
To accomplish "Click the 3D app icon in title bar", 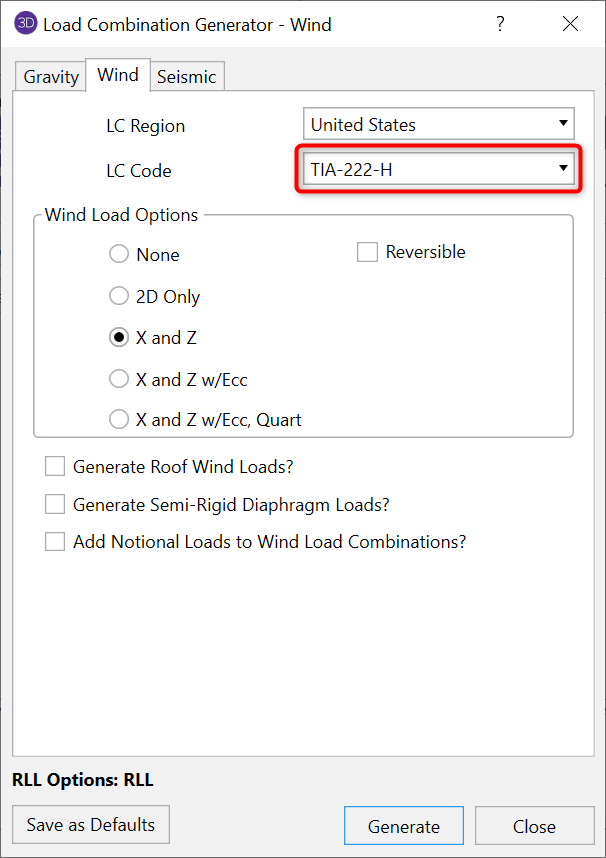I will click(x=26, y=23).
